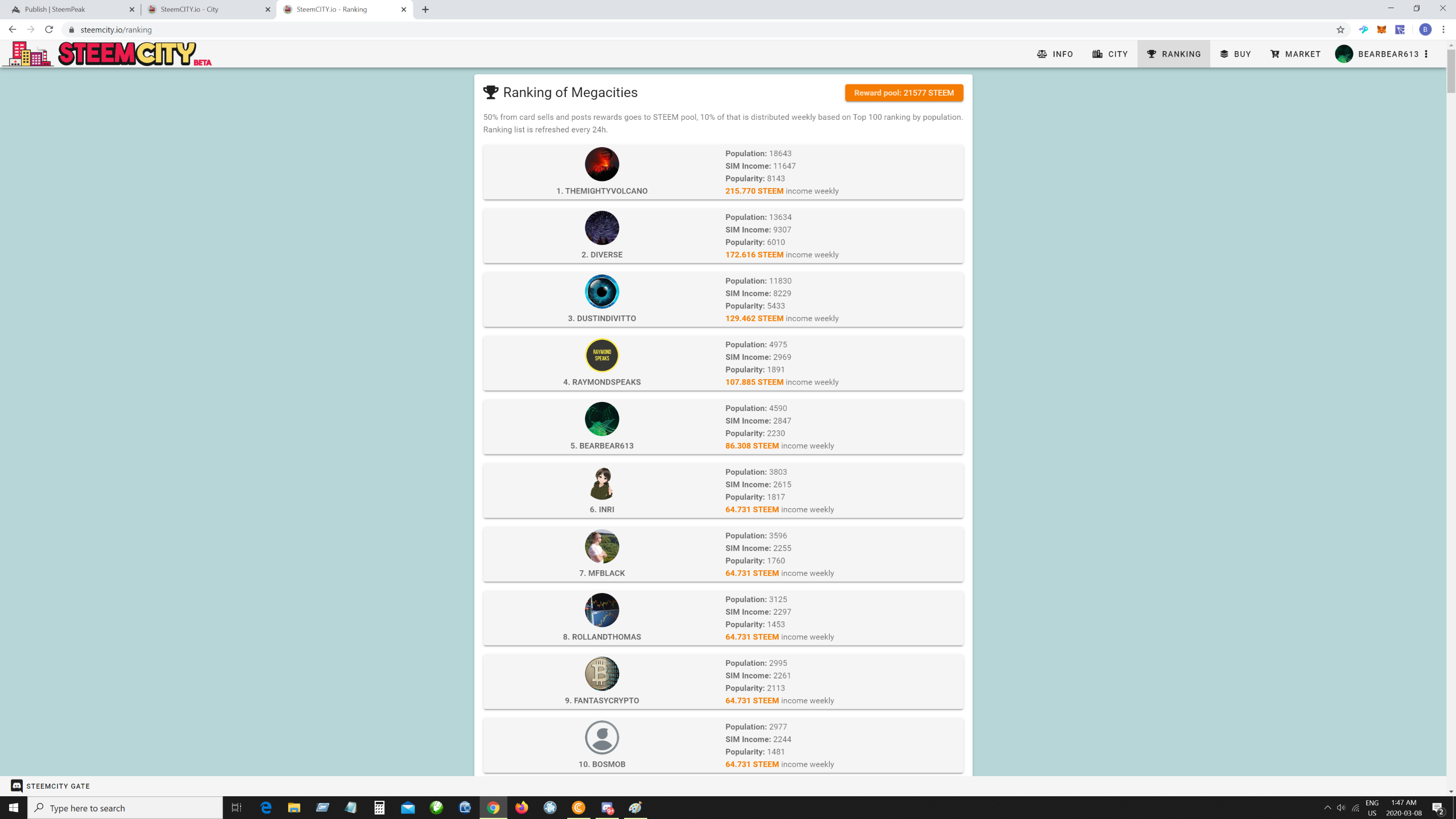Open a new browser tab
Screen dimensions: 1456x819
click(x=426, y=10)
